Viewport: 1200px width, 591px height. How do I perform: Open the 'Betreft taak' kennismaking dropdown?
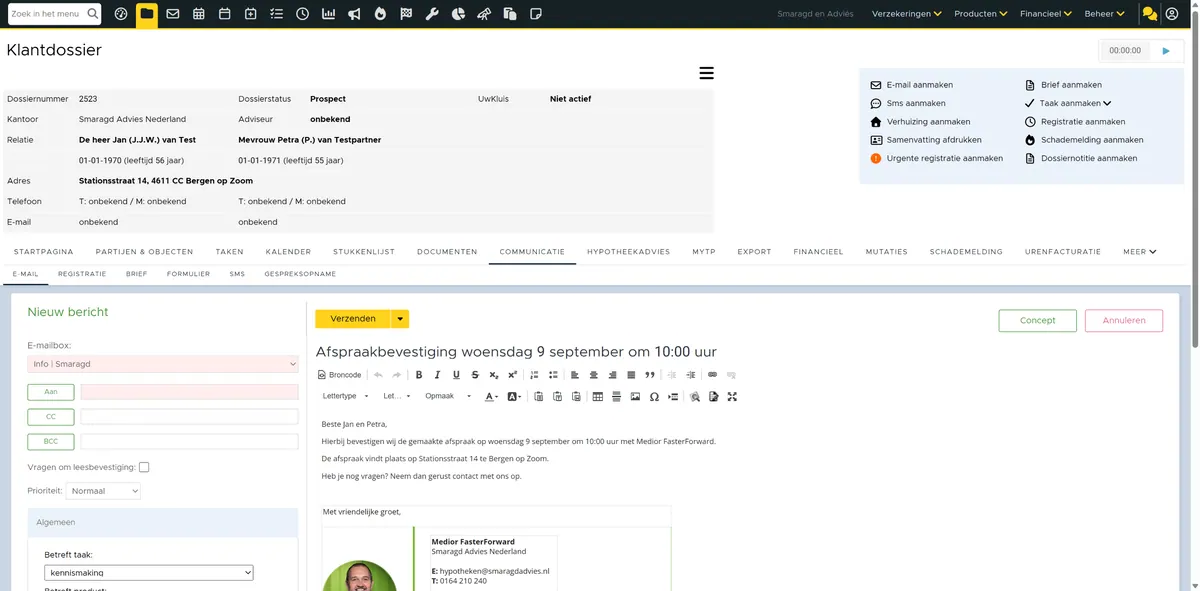tap(149, 573)
